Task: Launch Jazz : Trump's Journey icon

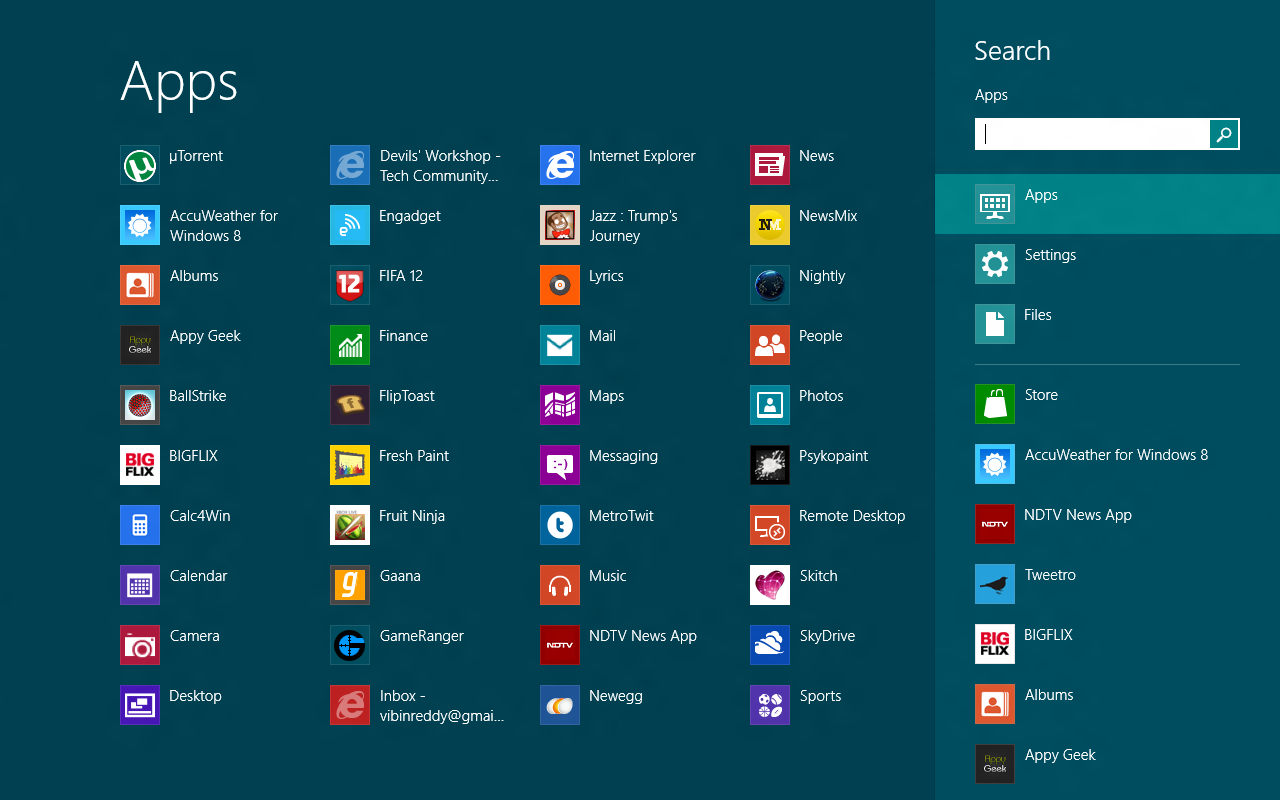Action: tap(560, 225)
